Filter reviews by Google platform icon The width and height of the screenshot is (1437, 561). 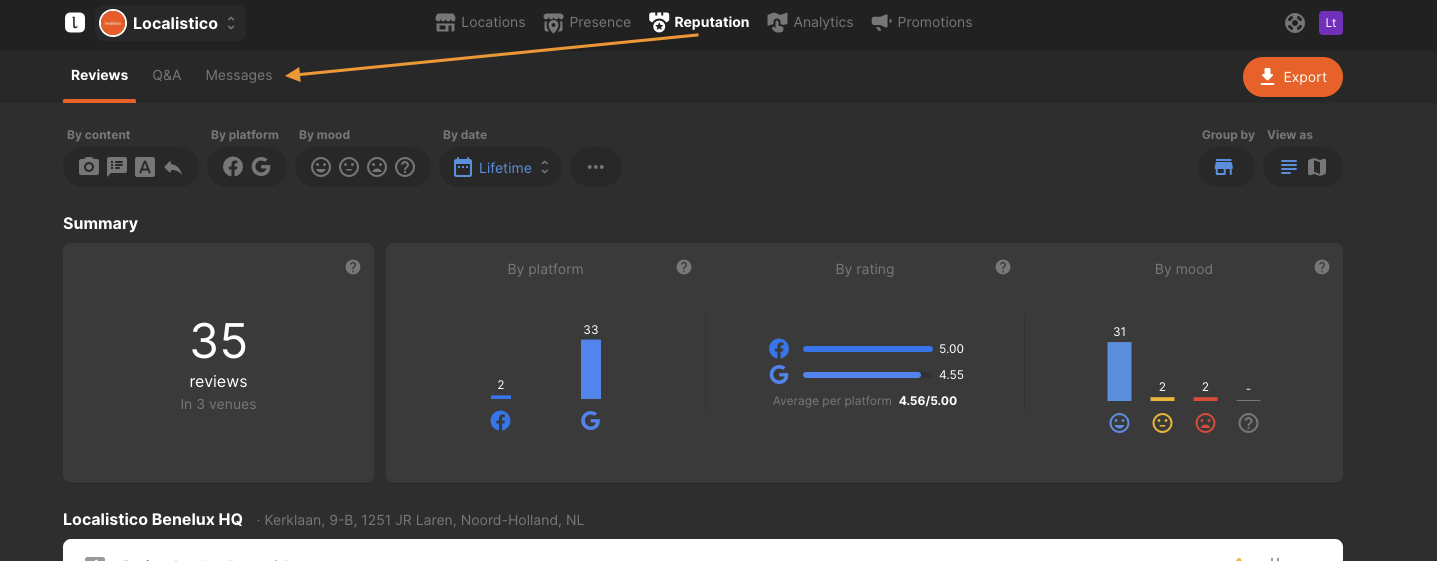coord(261,168)
